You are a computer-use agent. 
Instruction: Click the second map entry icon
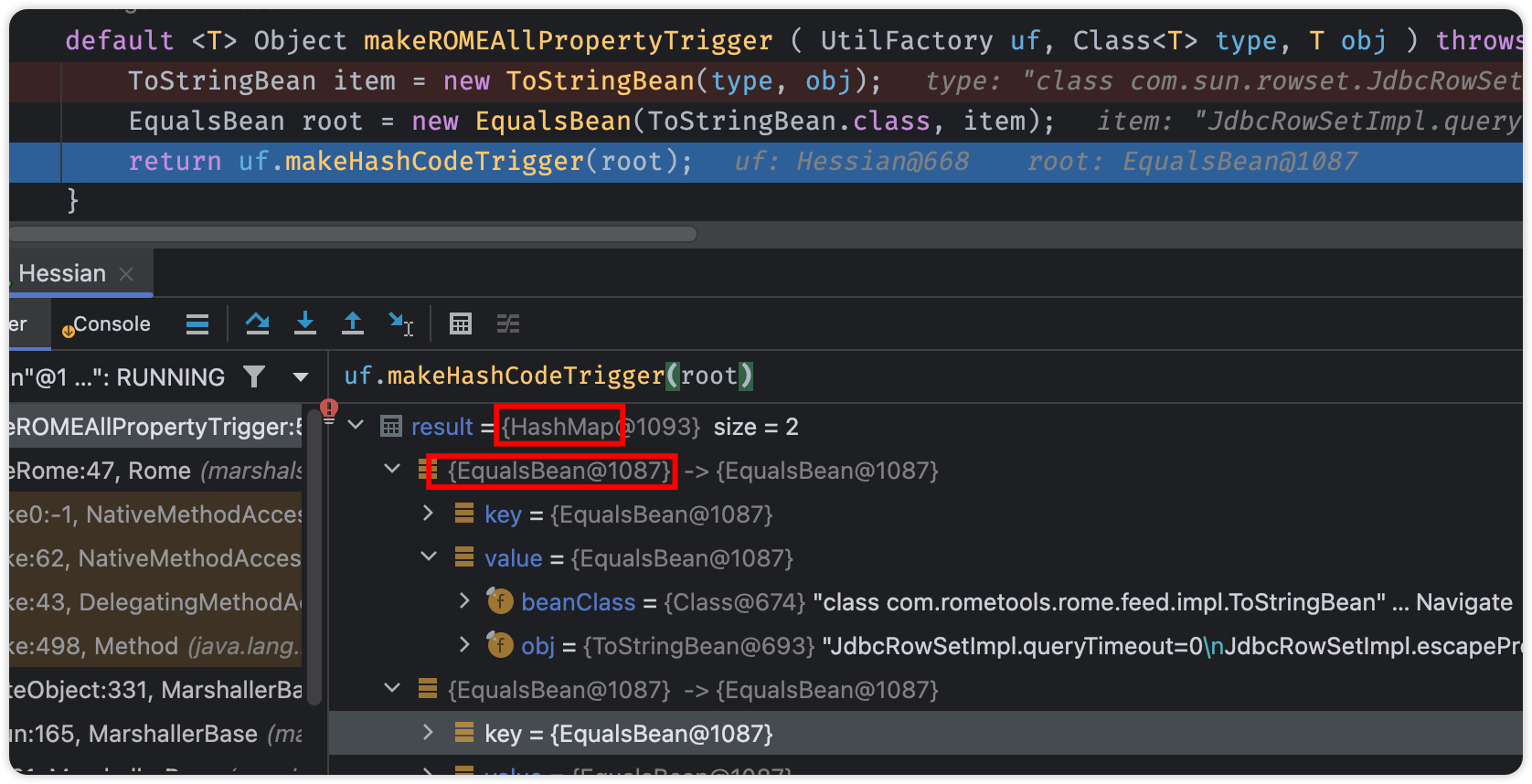[427, 688]
